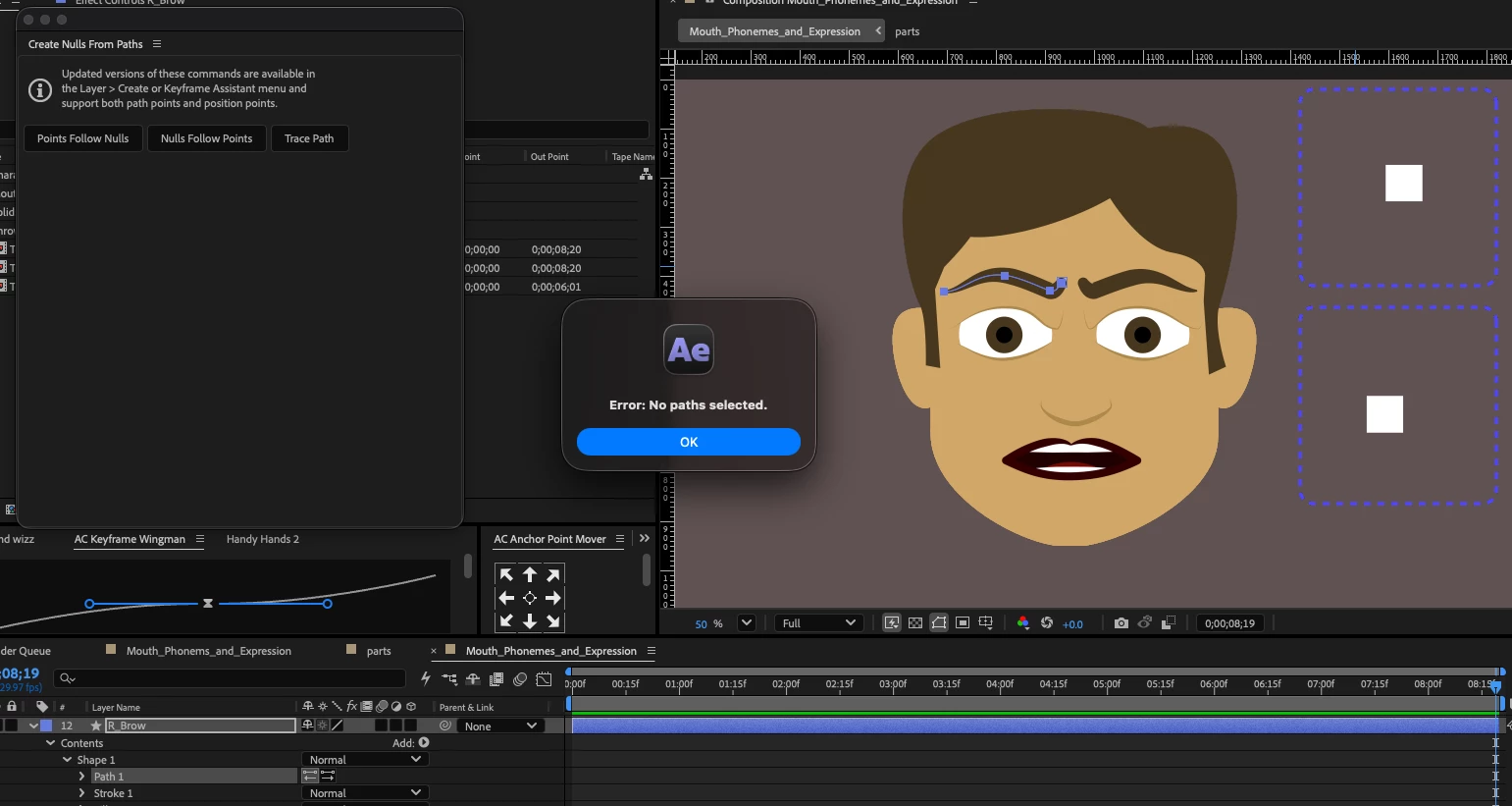Show the last snapshot
The height and width of the screenshot is (806, 1512).
tap(1145, 623)
